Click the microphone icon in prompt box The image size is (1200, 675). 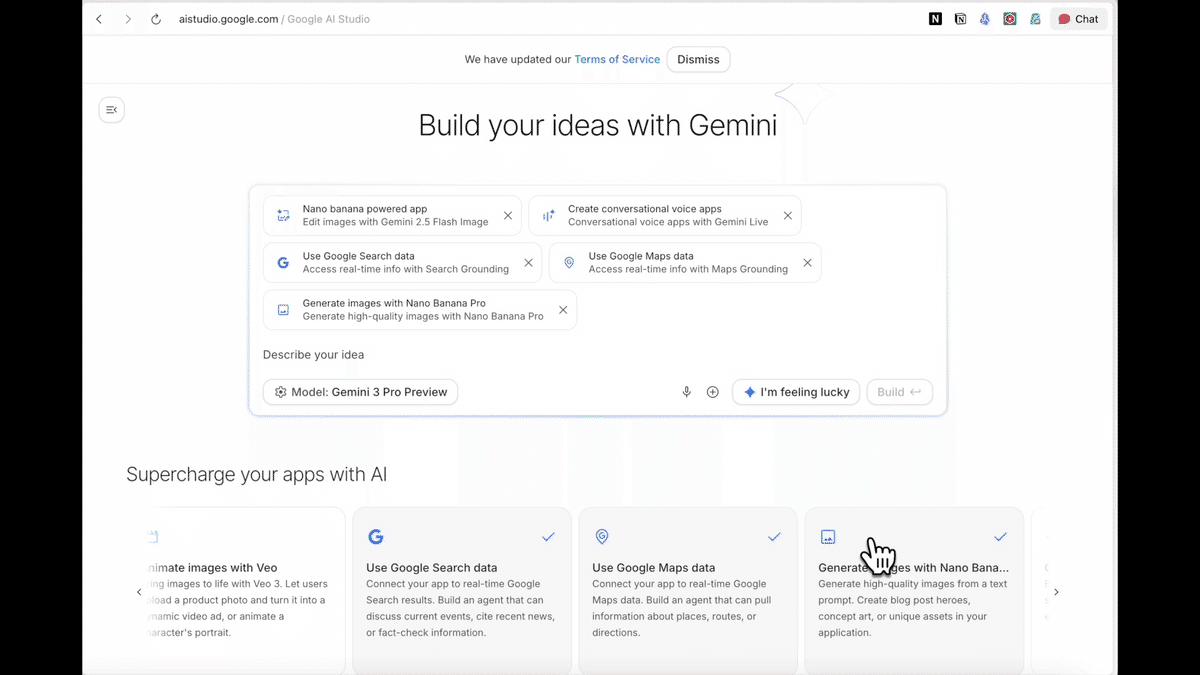(x=686, y=392)
